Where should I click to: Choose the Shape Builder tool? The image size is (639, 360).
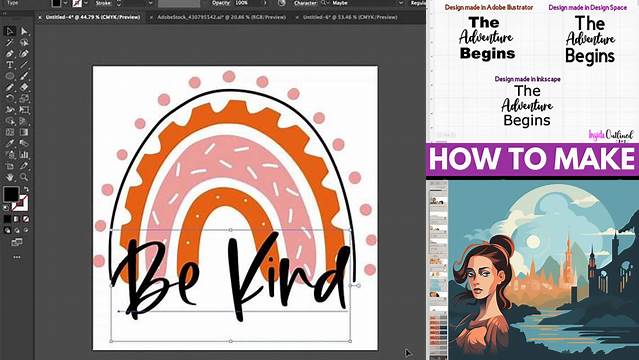coord(10,121)
